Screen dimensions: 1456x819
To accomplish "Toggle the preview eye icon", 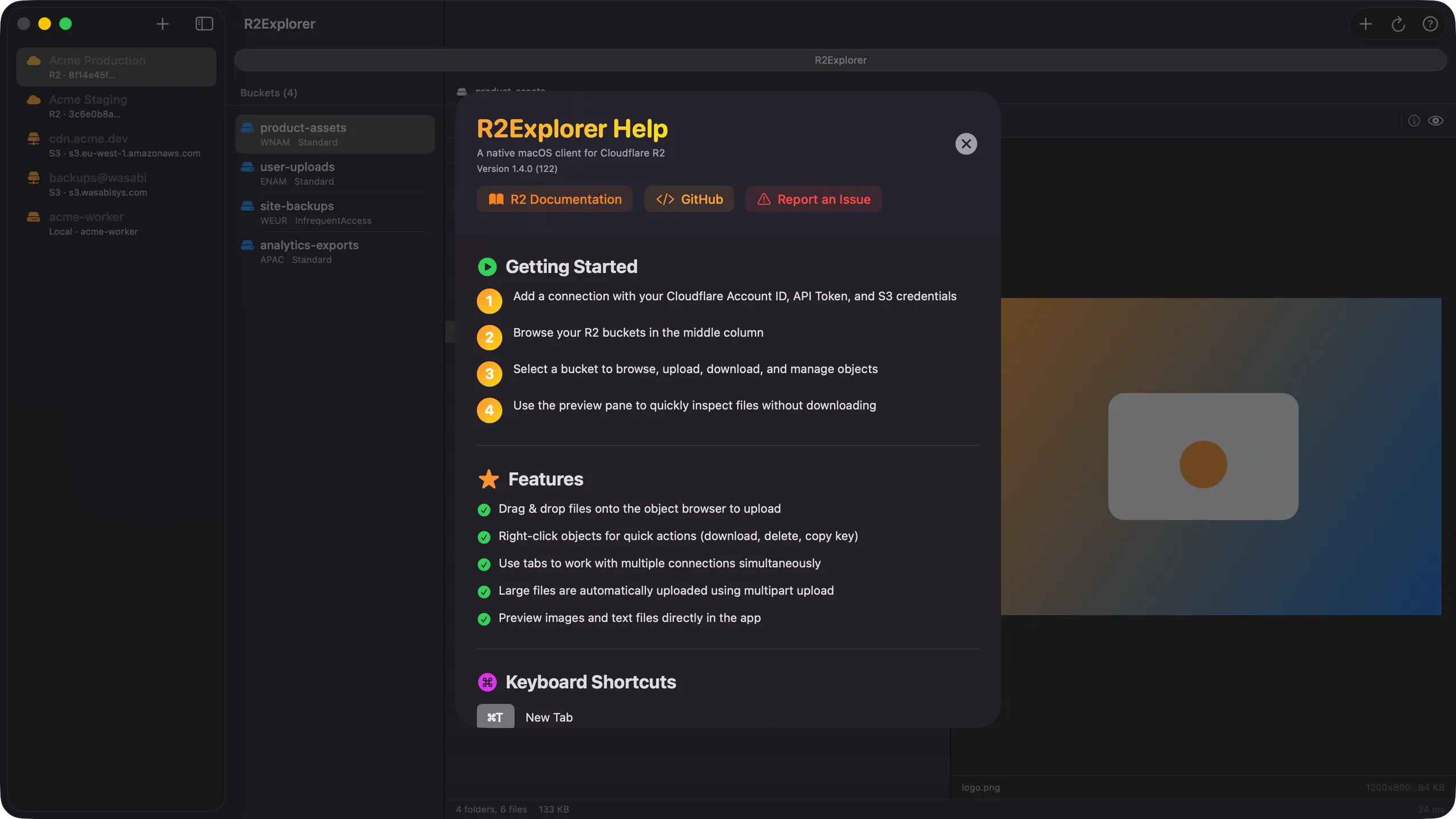I will [x=1436, y=121].
